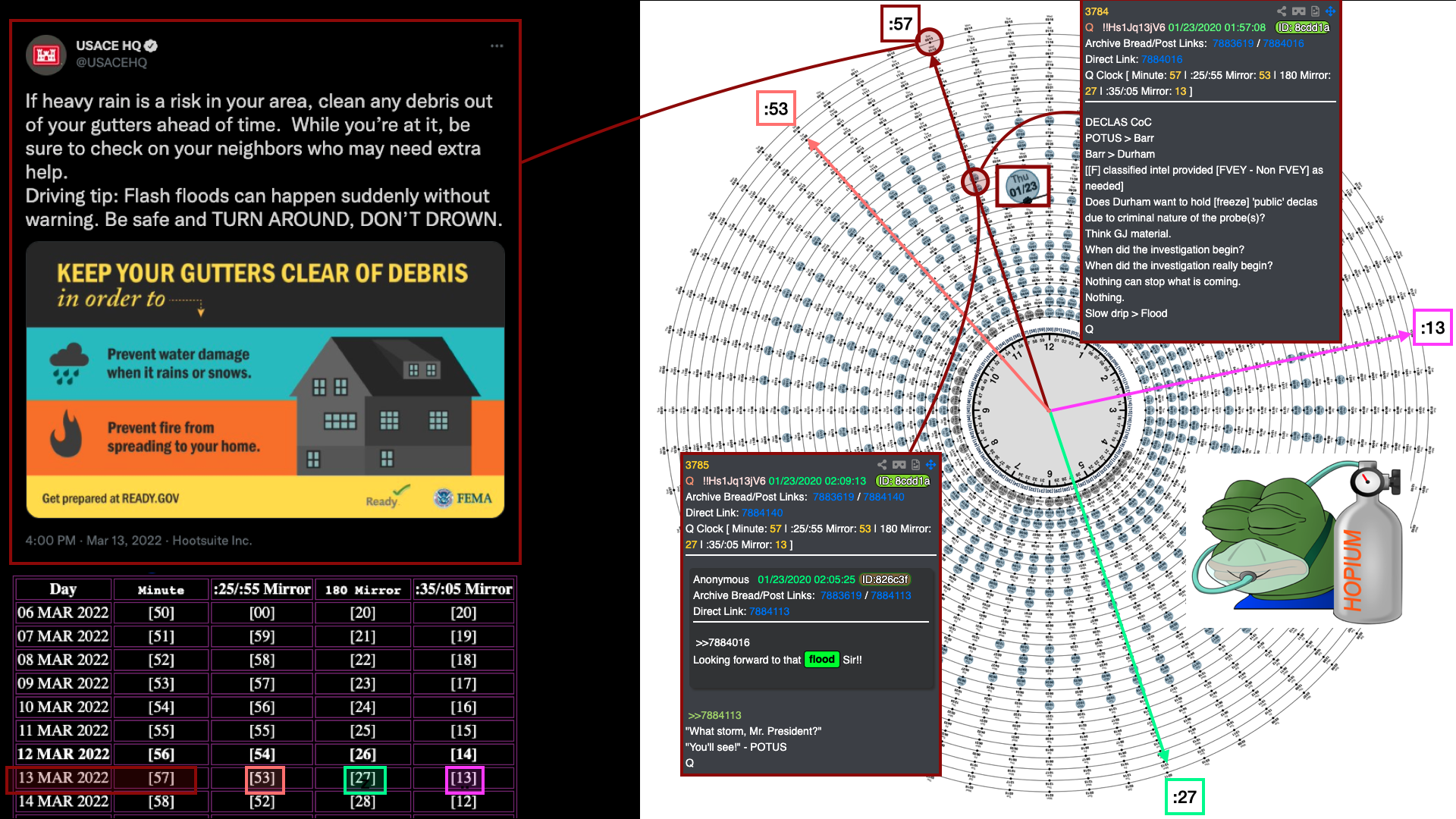Open the USACE HQ castle avatar

click(x=46, y=55)
